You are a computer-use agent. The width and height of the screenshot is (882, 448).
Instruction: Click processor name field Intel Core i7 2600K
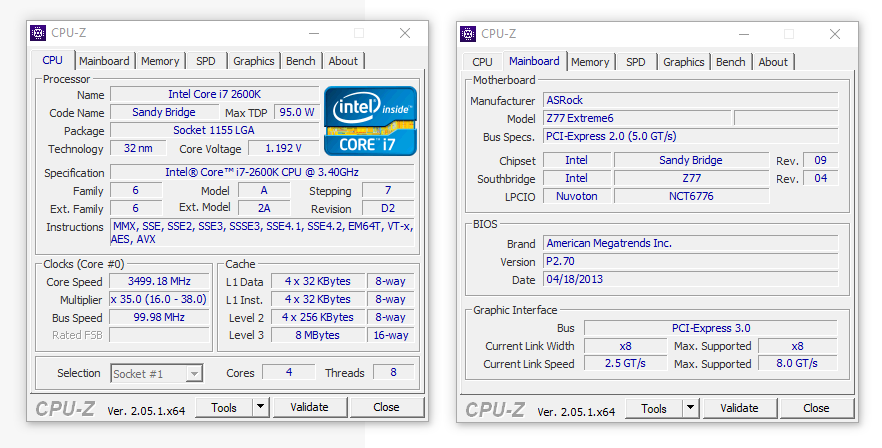(214, 94)
